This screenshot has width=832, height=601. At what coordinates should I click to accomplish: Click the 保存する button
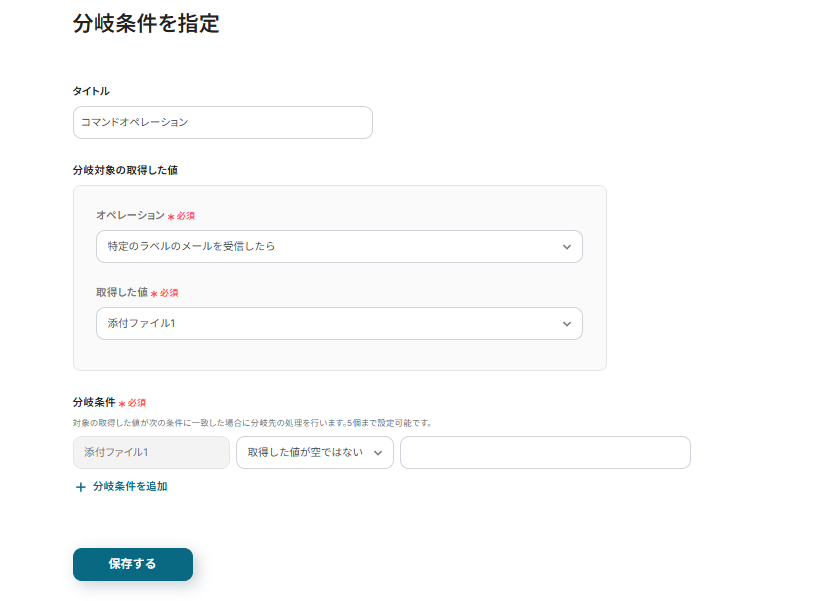point(133,564)
